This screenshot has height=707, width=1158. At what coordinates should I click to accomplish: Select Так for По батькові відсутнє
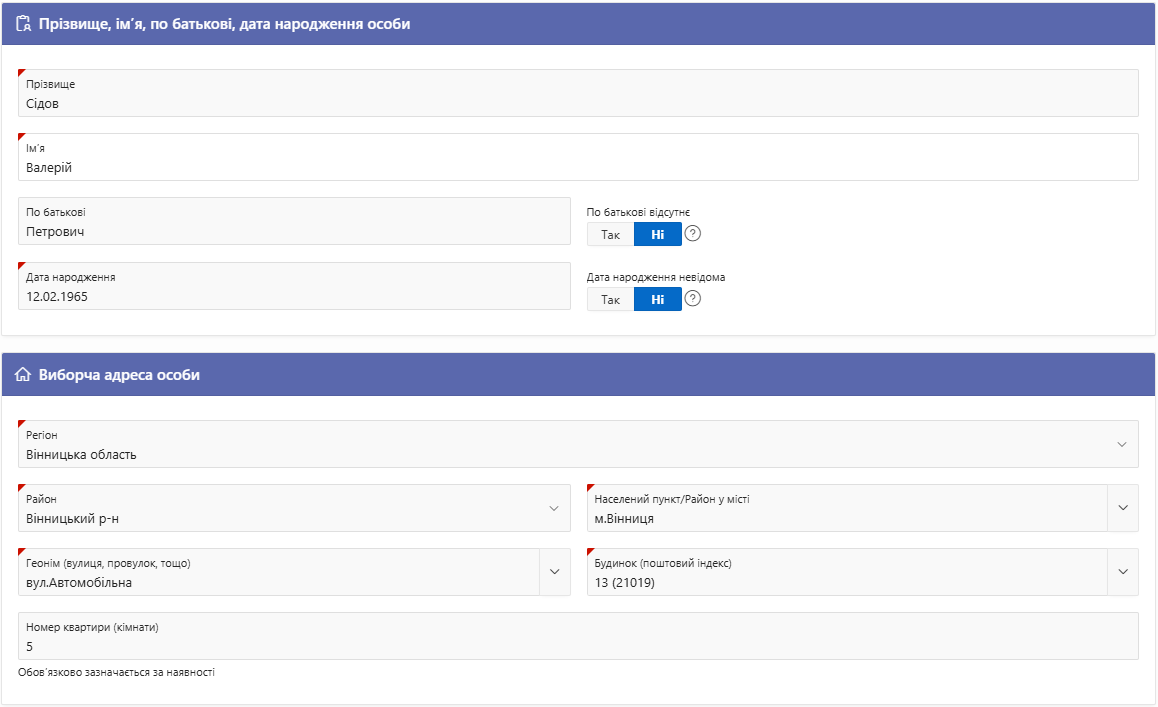[x=610, y=234]
